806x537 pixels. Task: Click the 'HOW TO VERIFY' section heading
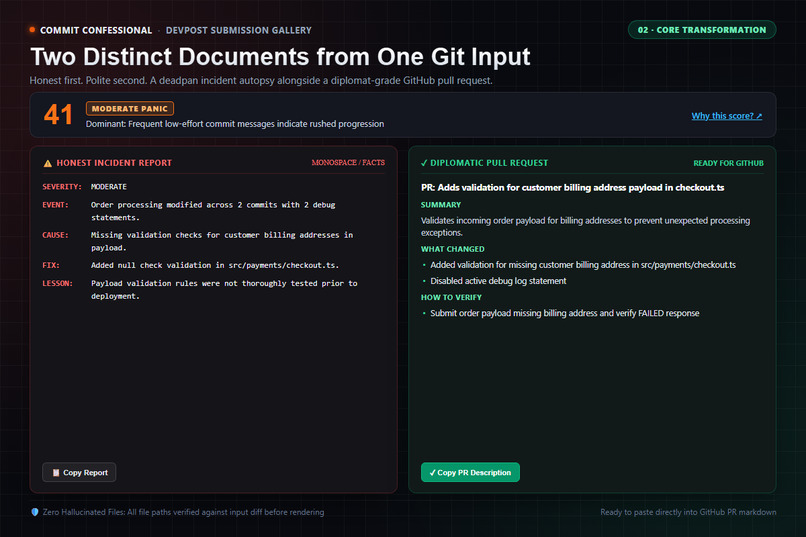coord(451,297)
